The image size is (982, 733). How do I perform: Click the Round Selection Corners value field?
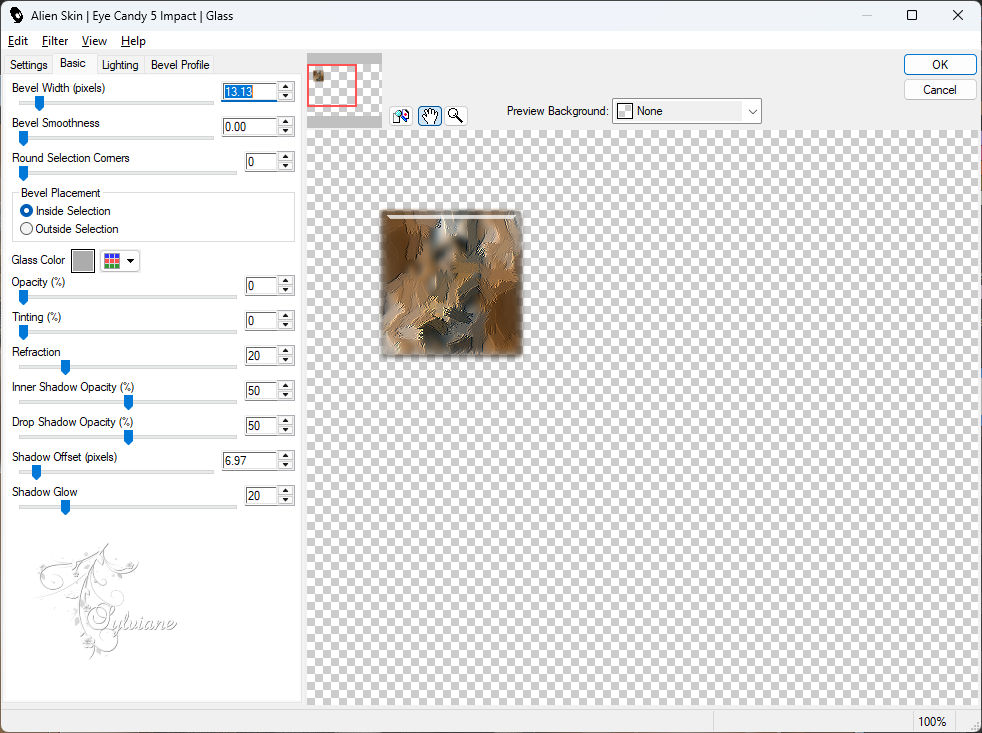261,162
